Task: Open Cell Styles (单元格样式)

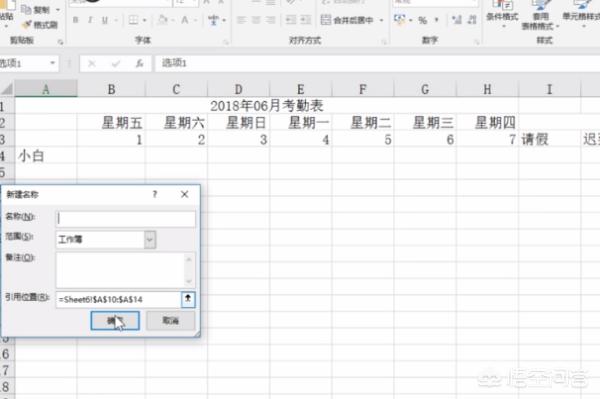Action: pos(582,14)
